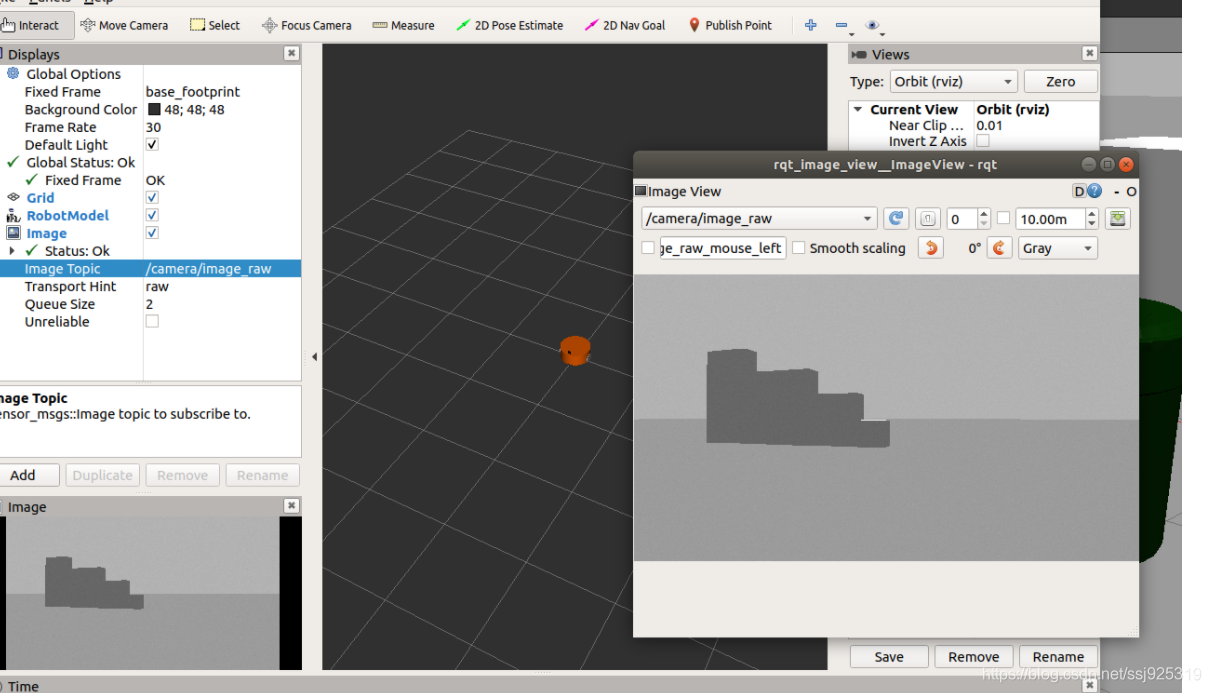Open the /camera/image_raw topic dropdown in rqt

(x=759, y=219)
